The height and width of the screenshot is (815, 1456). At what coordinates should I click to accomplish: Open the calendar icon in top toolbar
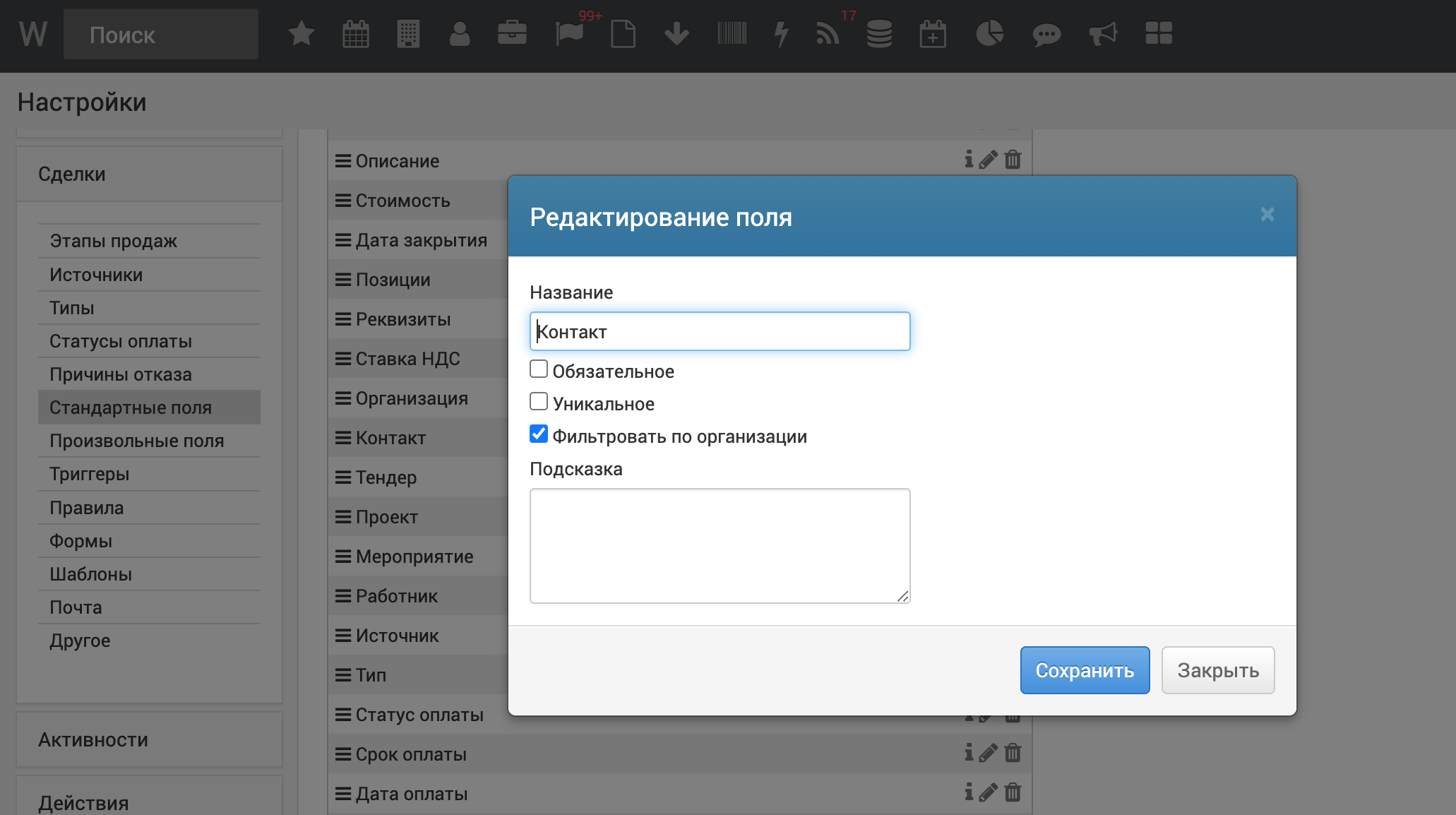pyautogui.click(x=355, y=33)
